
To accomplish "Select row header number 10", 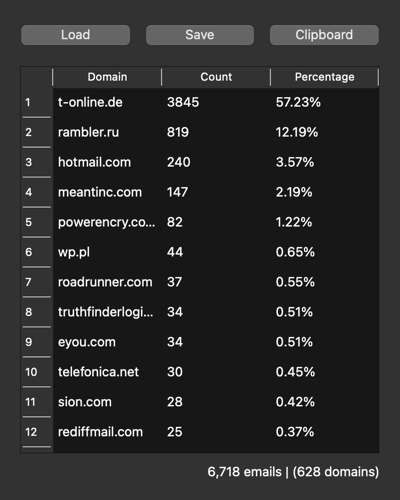I will point(36,372).
